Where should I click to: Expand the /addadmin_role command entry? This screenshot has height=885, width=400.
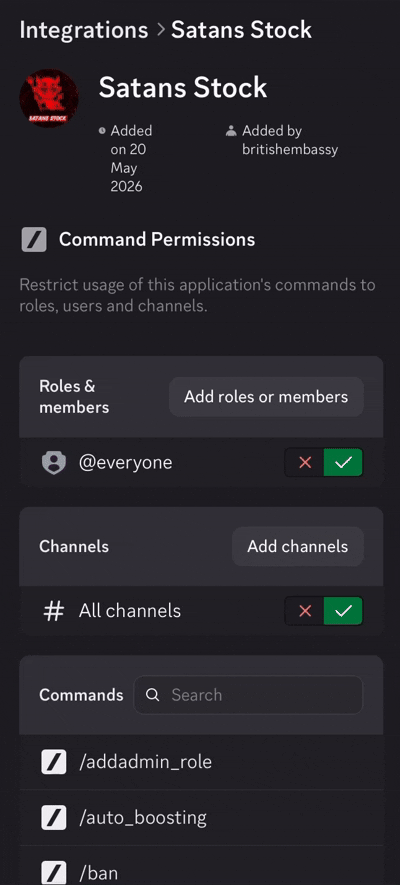coord(201,762)
